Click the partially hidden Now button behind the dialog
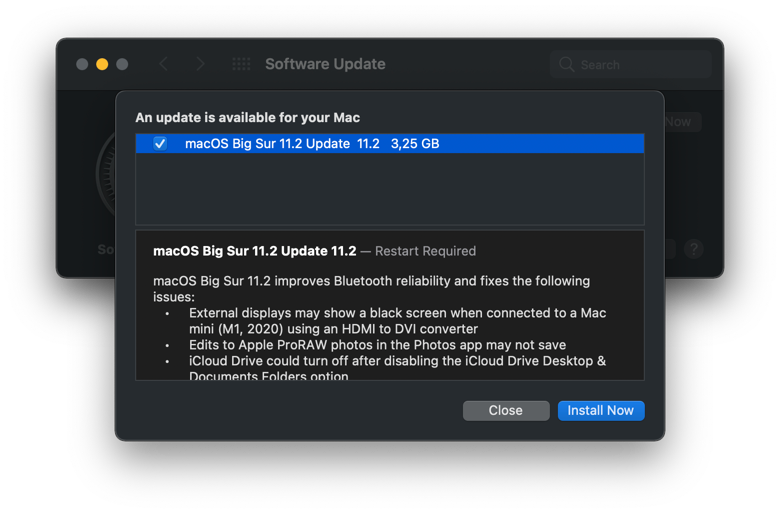The height and width of the screenshot is (515, 780). coord(681,122)
